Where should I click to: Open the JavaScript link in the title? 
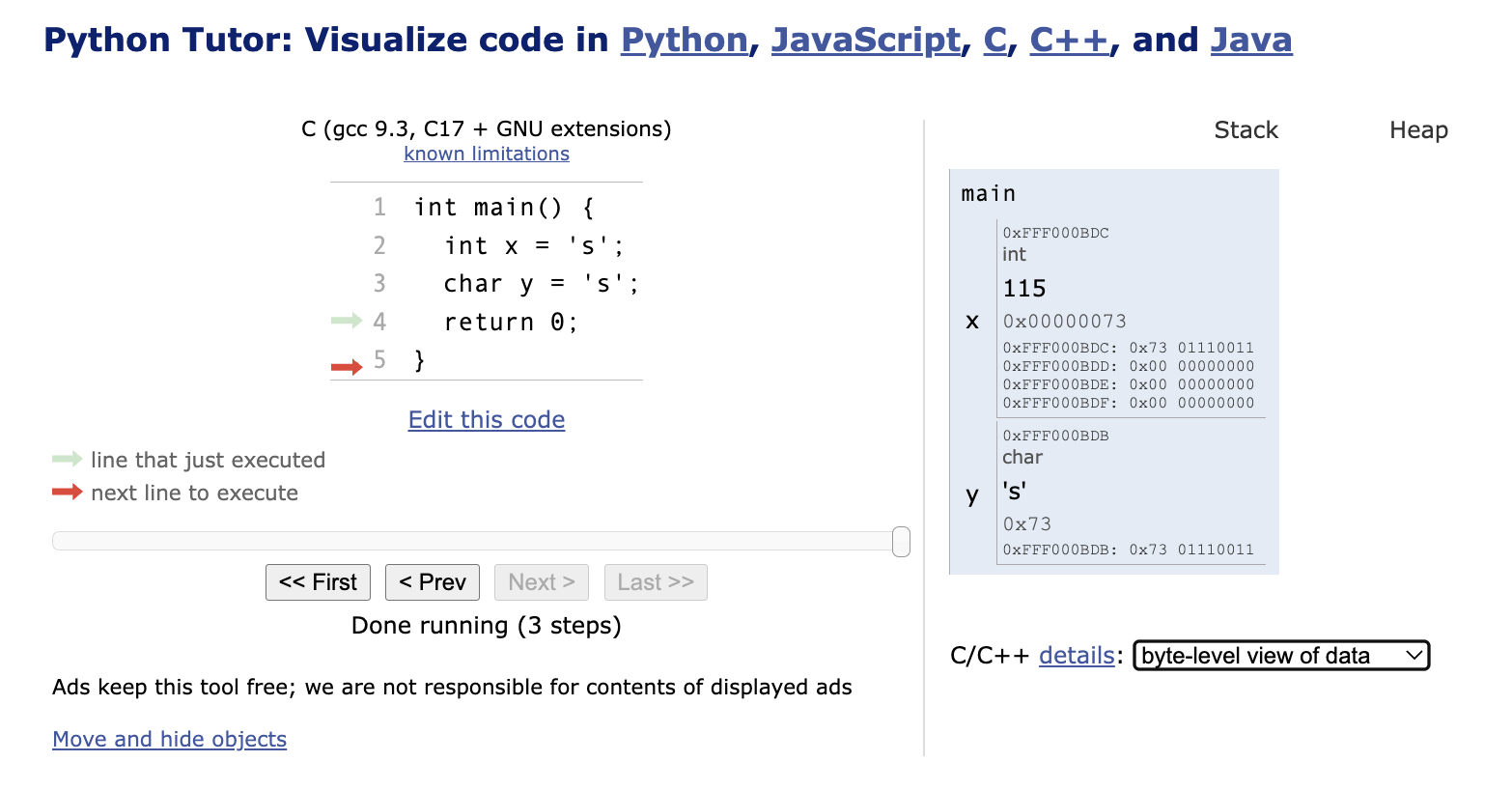point(865,40)
